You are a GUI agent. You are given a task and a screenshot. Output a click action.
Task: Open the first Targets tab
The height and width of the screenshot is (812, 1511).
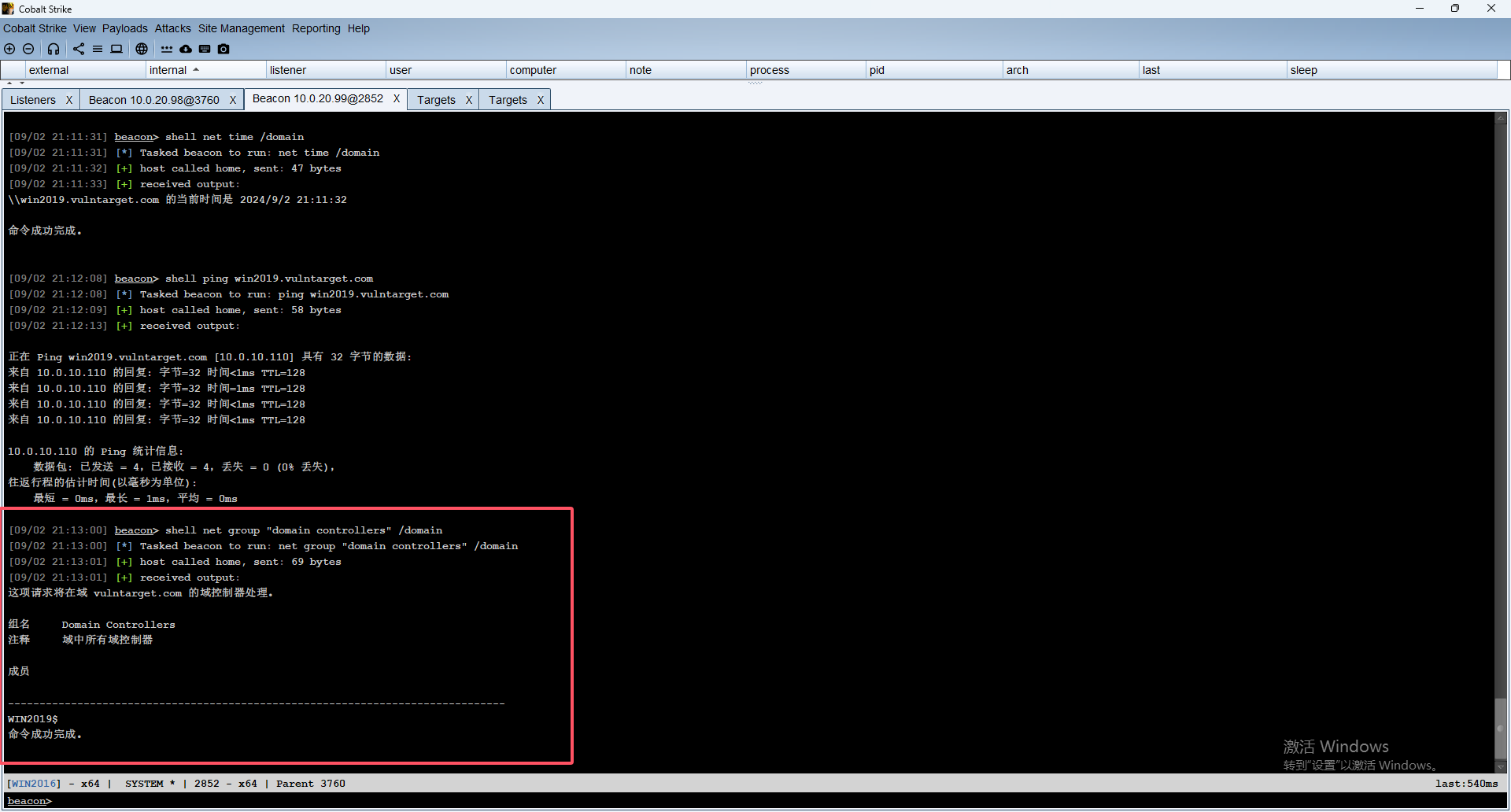(436, 100)
